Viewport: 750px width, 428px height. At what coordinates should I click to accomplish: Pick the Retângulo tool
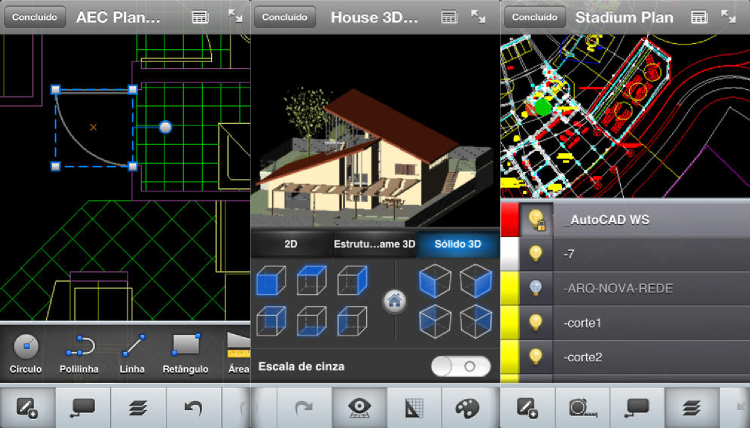[x=186, y=354]
